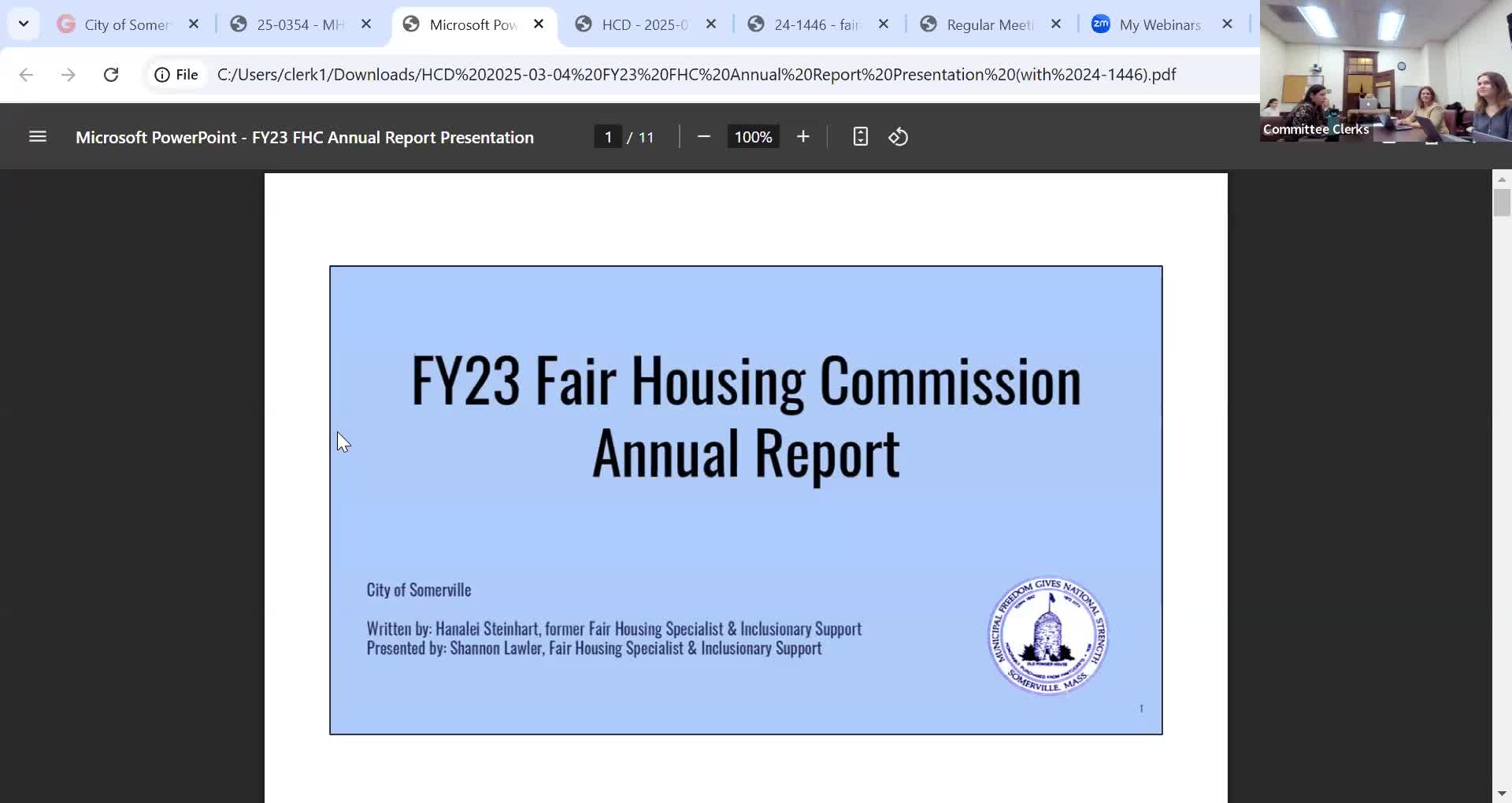Reload the current page
The image size is (1512, 803).
coord(110,74)
